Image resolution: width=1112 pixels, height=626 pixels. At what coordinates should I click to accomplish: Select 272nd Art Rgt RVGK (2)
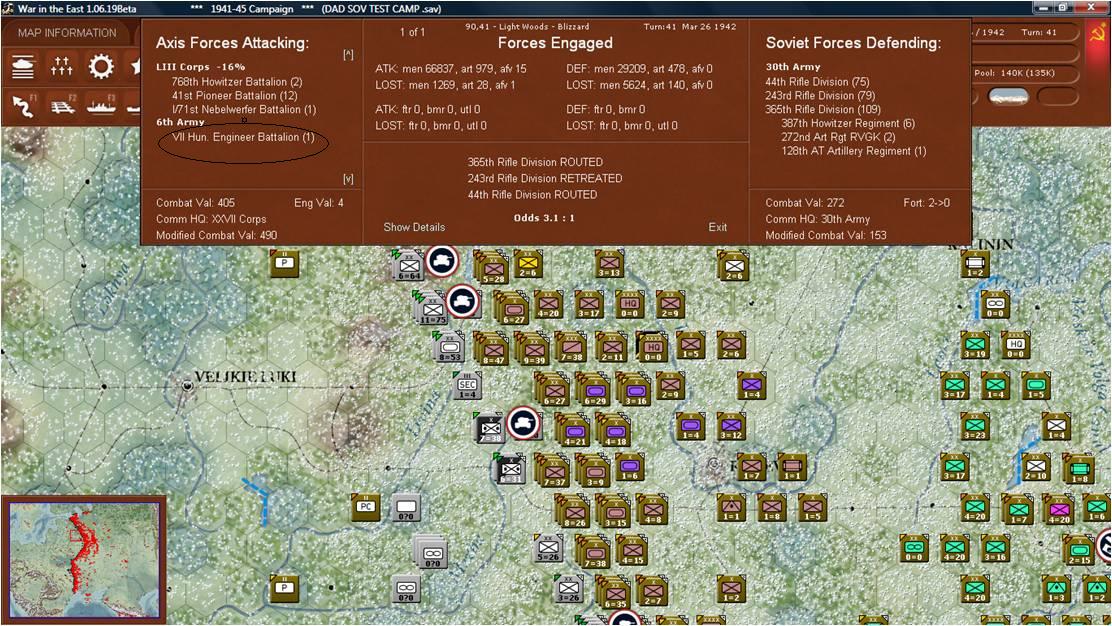coord(838,137)
